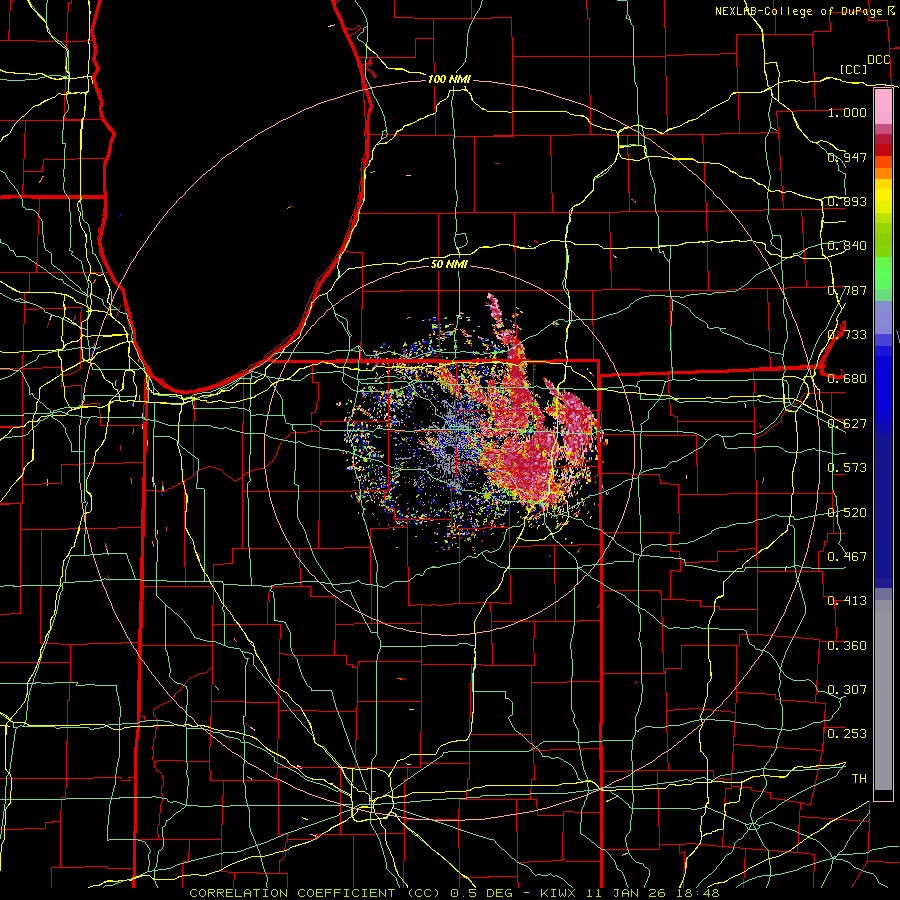Click the TH label on the scale
This screenshot has width=900, height=900.
859,779
